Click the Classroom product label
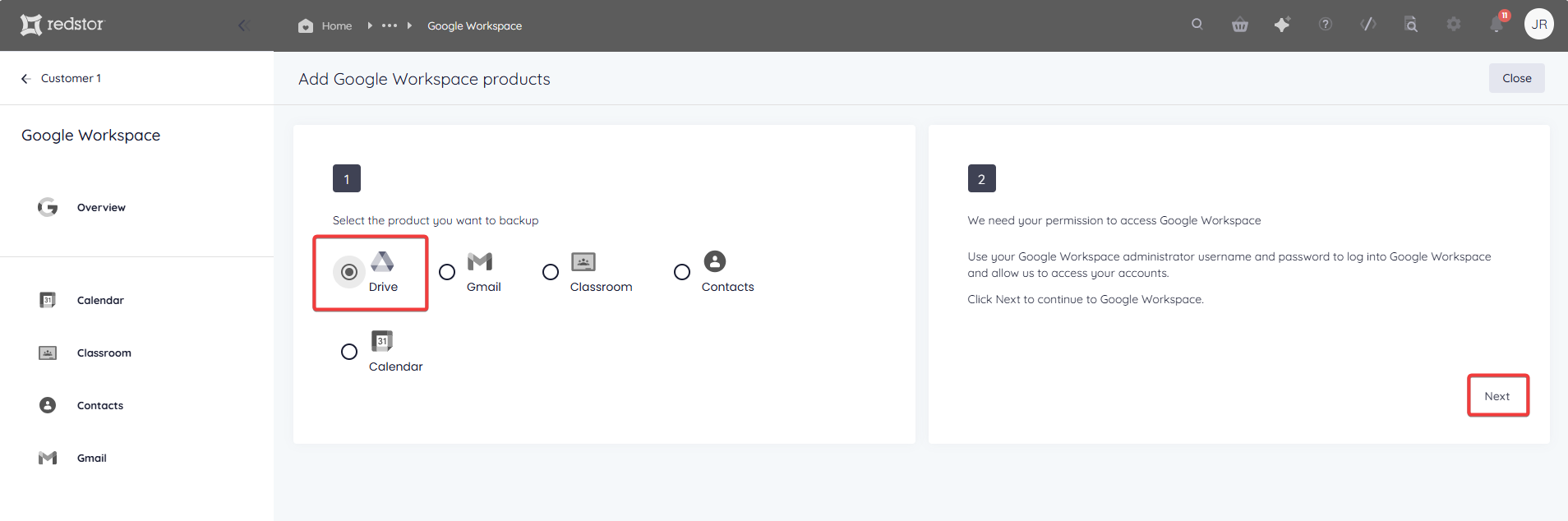 (602, 287)
